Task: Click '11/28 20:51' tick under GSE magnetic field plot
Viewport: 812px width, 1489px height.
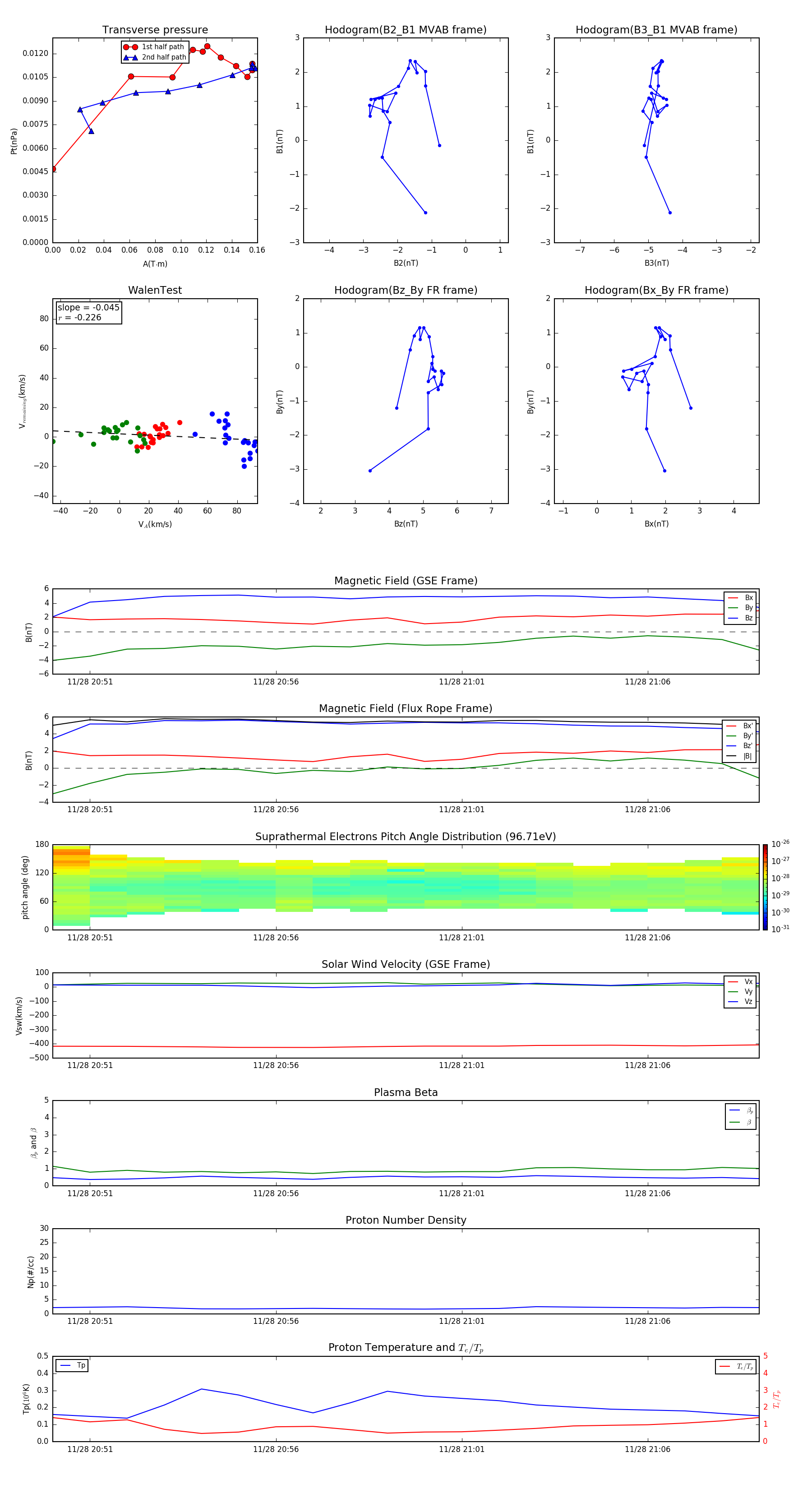Action: [x=90, y=682]
